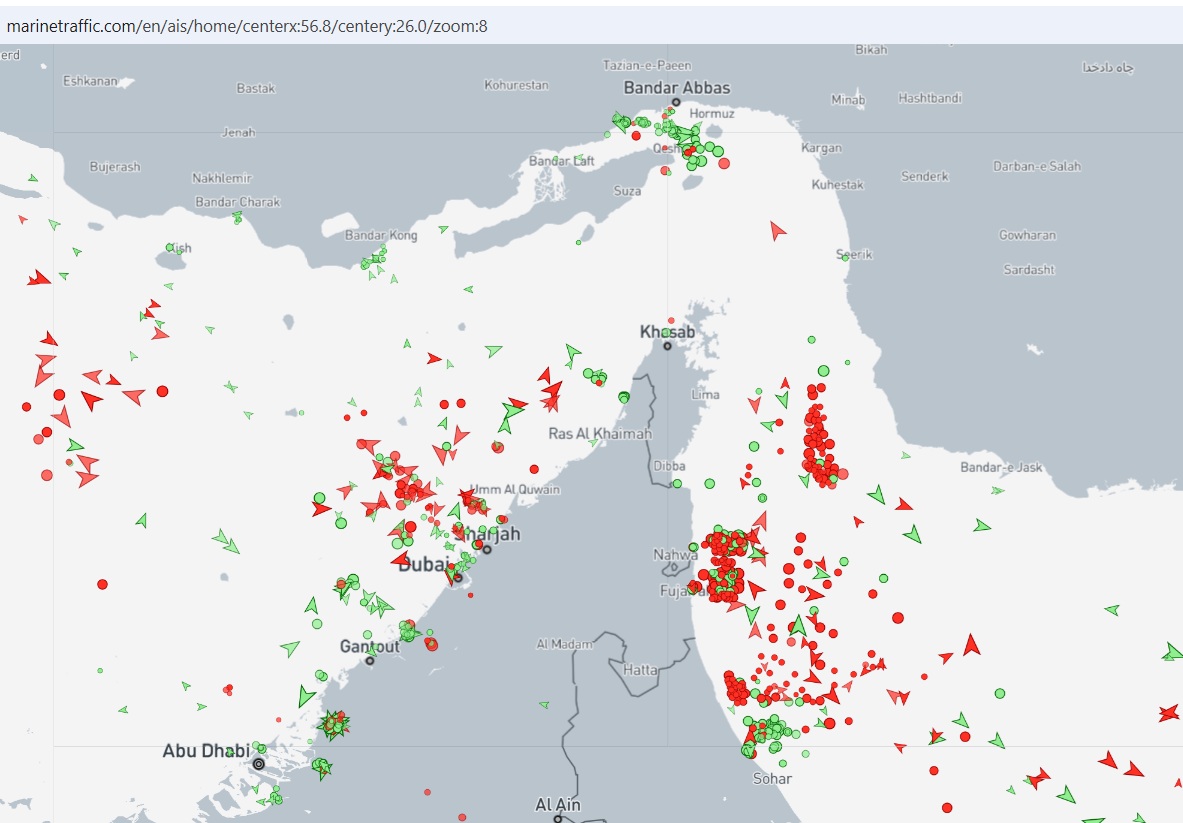Click the Sohar city label
The image size is (1183, 823).
(x=771, y=778)
